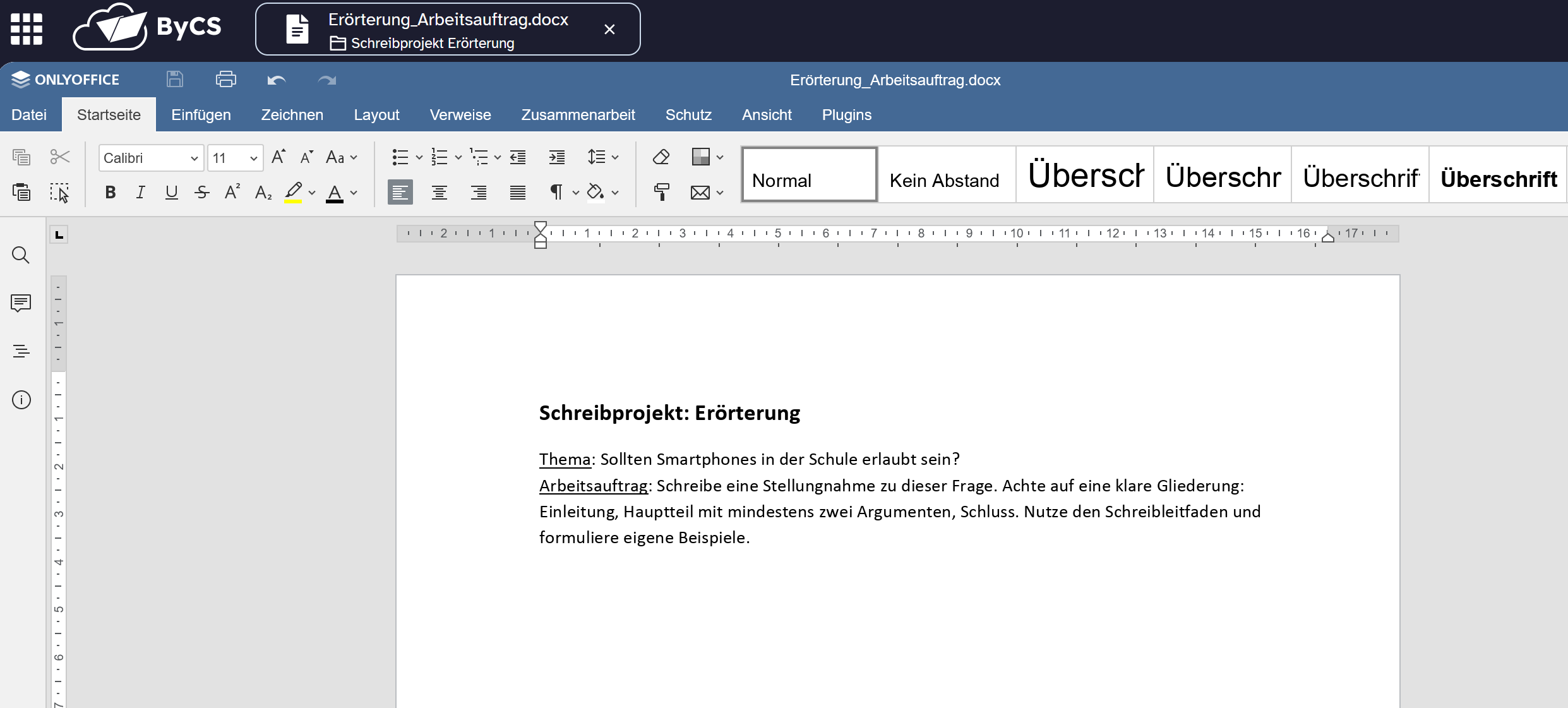Open the Comments panel in the left sidebar
Image resolution: width=1568 pixels, height=708 pixels.
(x=21, y=303)
